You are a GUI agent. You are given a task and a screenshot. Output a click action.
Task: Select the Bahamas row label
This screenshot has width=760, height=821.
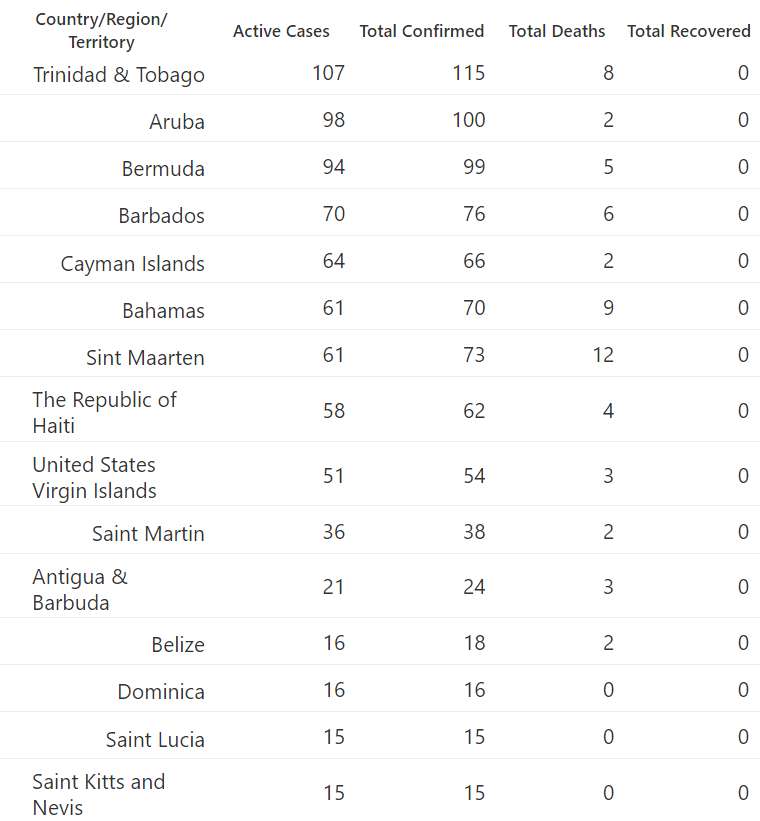click(x=163, y=310)
